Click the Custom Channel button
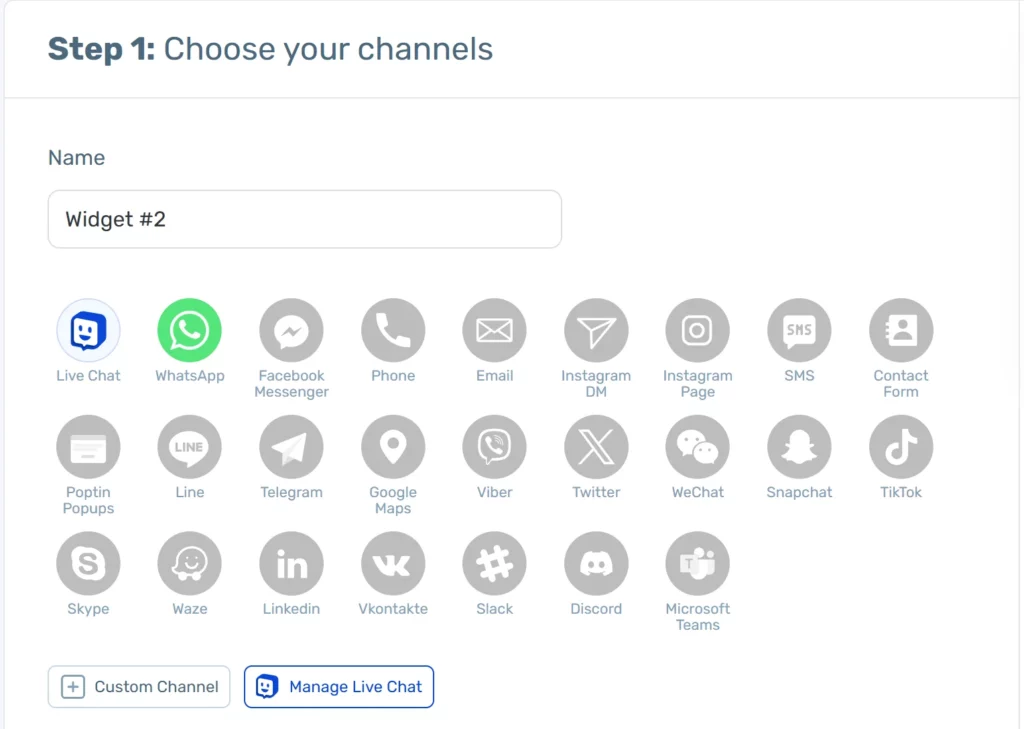 pos(138,687)
